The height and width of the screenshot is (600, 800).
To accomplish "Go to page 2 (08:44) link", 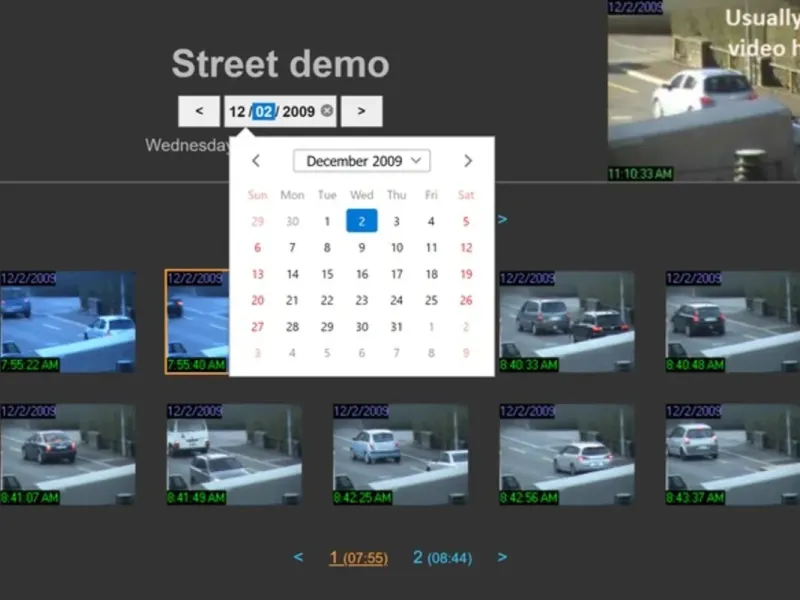I will 442,558.
